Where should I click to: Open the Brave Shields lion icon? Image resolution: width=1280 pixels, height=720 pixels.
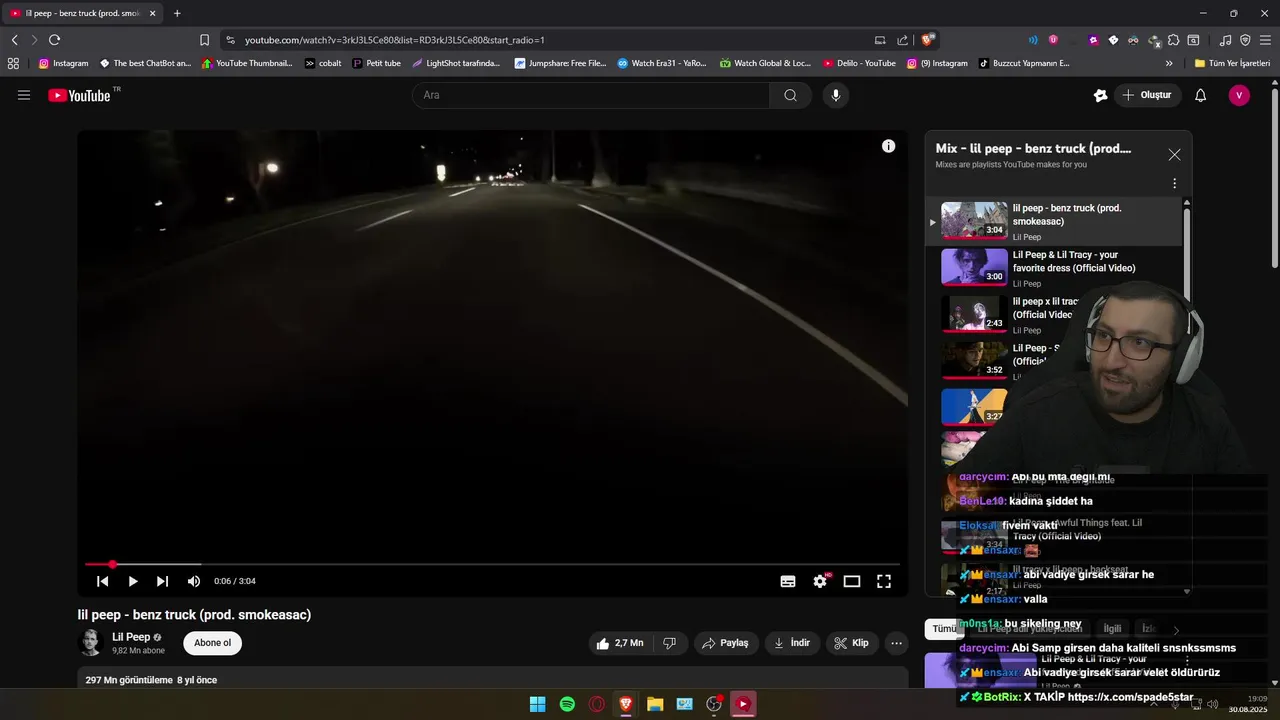pyautogui.click(x=928, y=40)
